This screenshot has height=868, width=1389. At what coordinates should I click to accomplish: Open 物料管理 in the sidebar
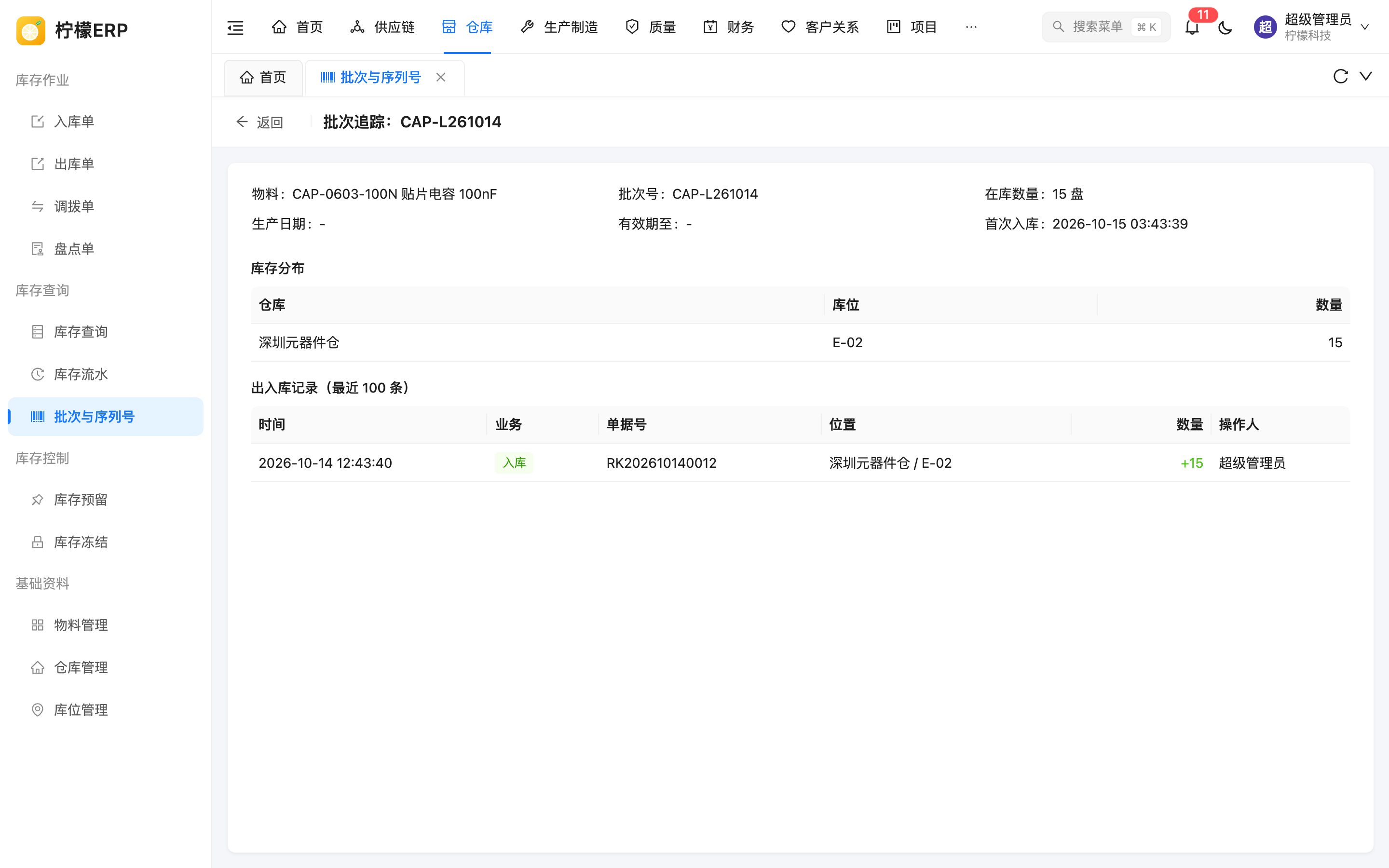[x=106, y=625]
